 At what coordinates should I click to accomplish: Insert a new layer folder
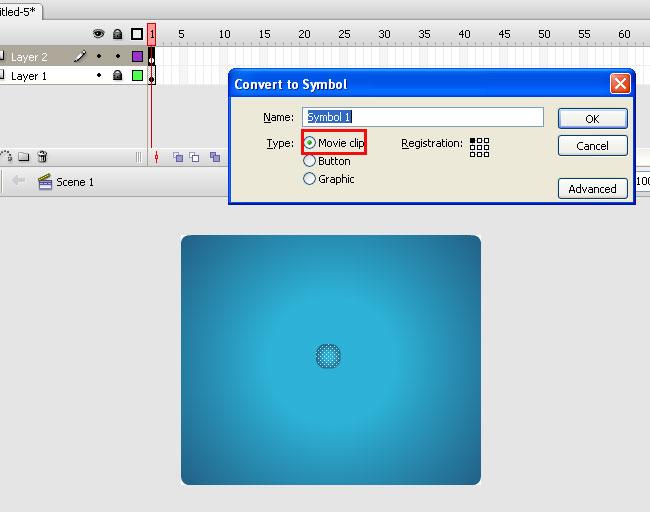coord(24,157)
